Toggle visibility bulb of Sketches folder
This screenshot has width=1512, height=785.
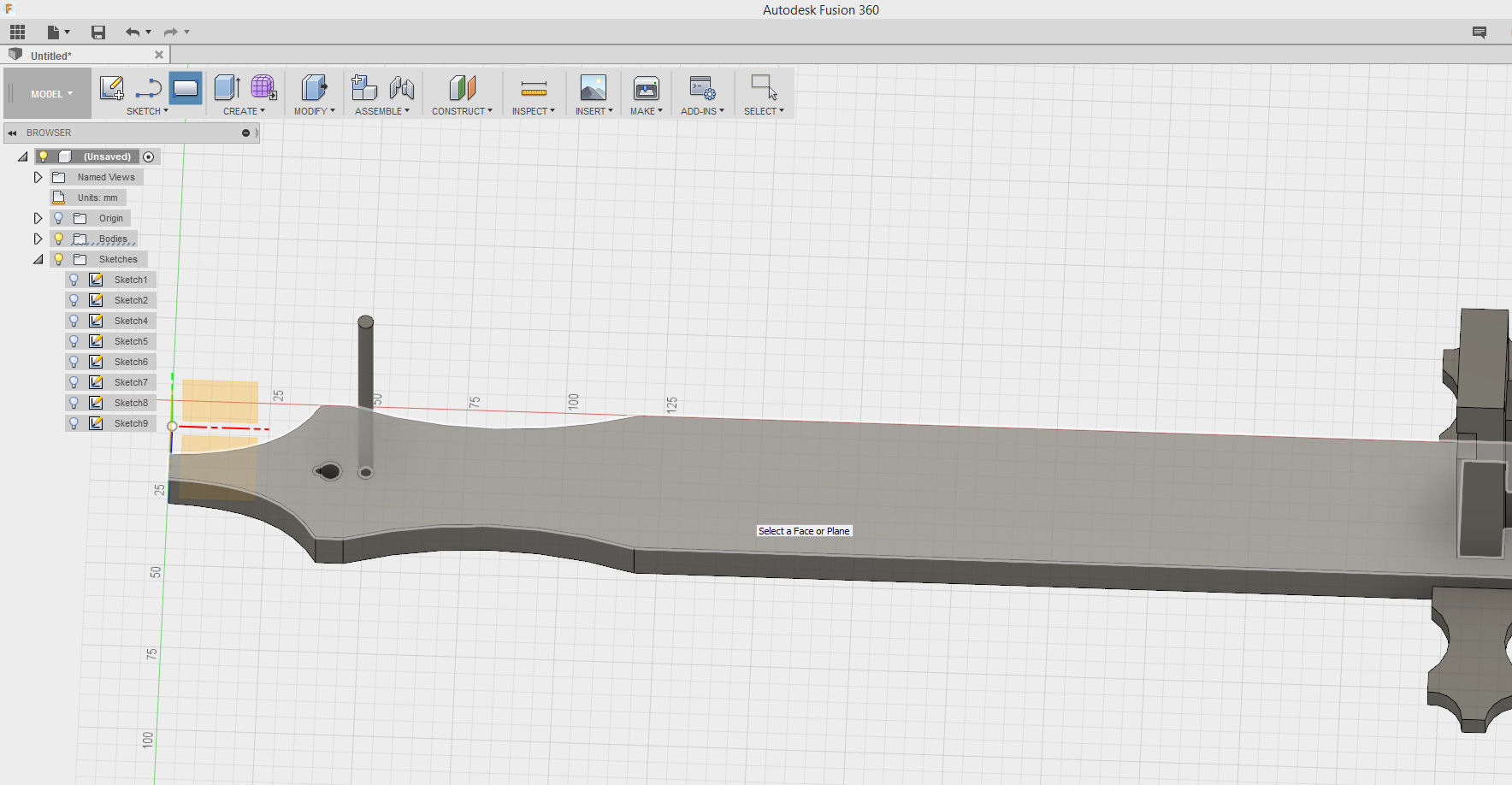tap(59, 259)
